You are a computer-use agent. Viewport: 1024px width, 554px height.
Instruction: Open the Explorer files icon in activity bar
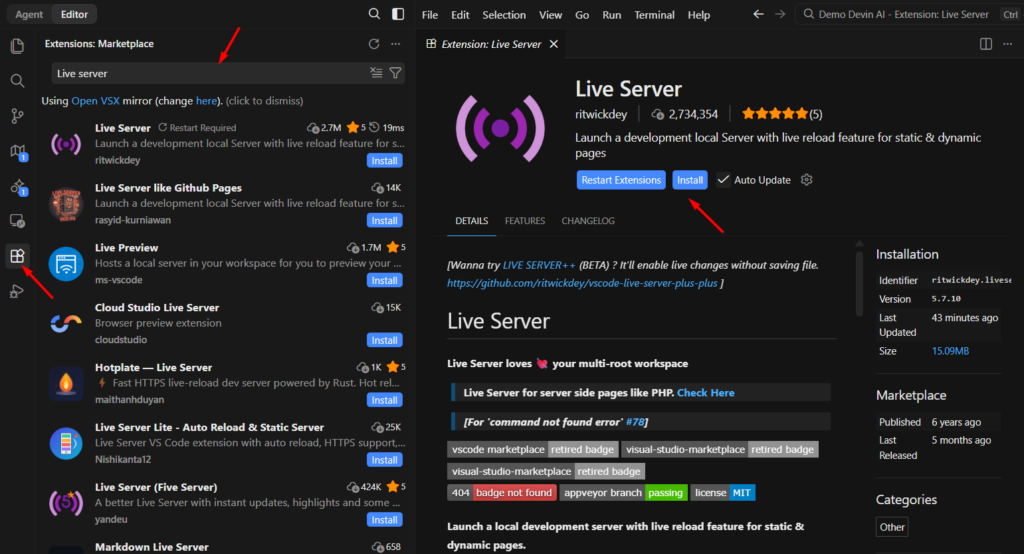pyautogui.click(x=18, y=46)
